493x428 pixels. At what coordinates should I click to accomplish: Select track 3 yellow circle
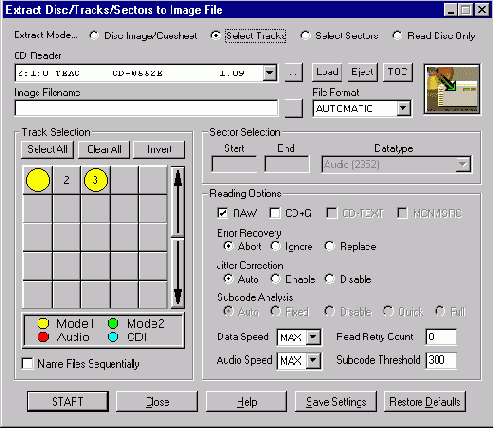tap(96, 180)
